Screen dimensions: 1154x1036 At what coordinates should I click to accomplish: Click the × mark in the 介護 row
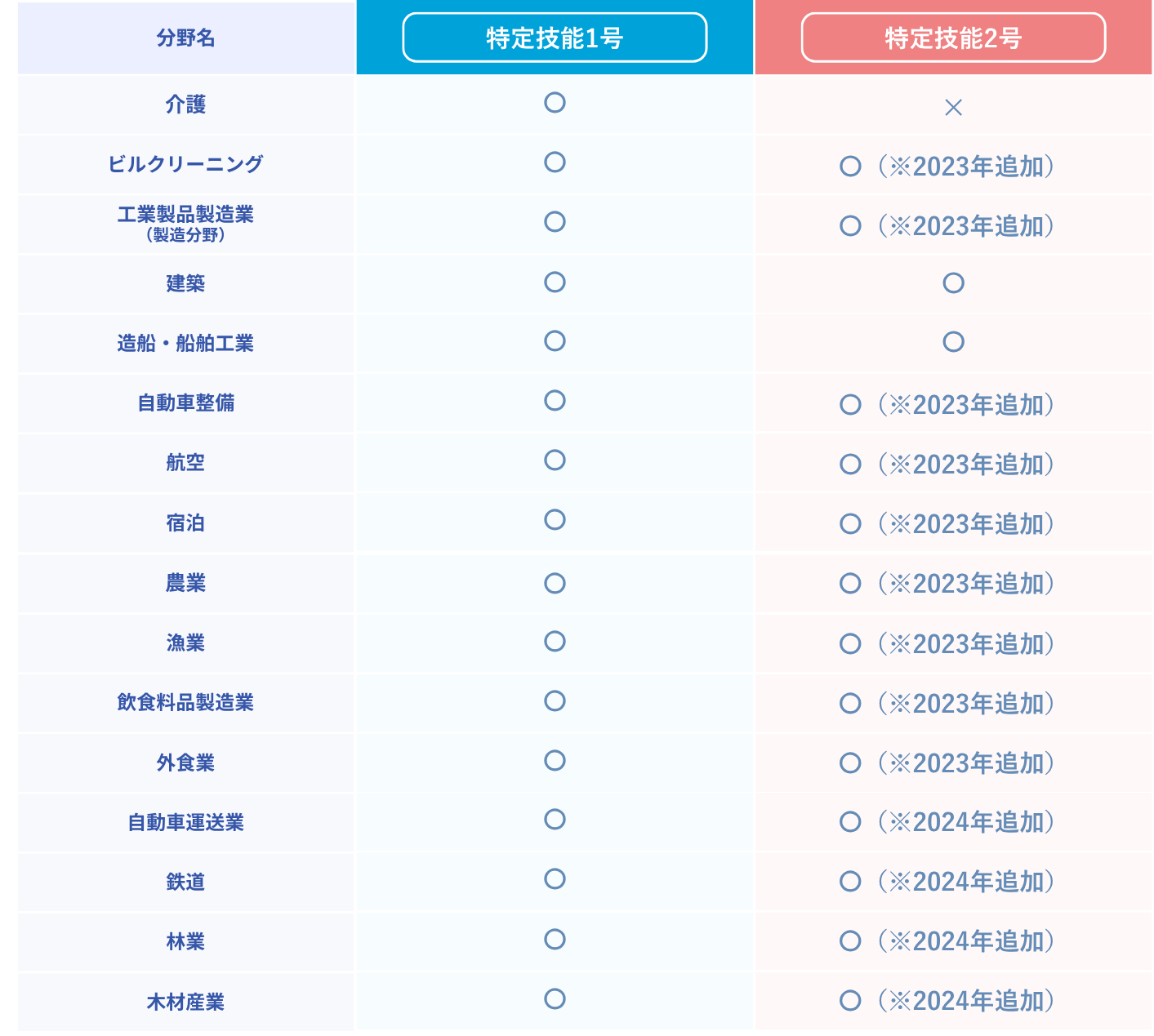953,107
